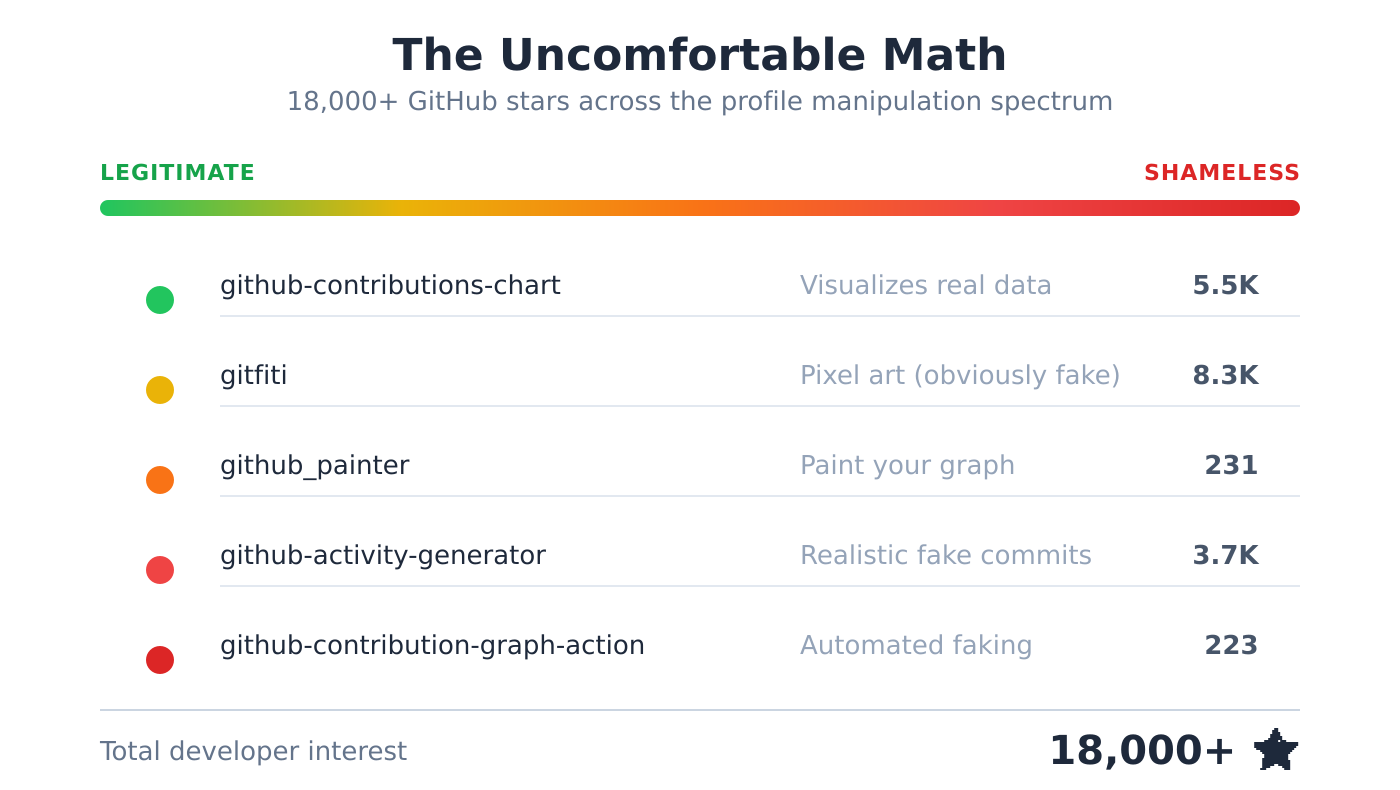
Task: Click the star icon next to 18,000+
Action: click(1275, 750)
